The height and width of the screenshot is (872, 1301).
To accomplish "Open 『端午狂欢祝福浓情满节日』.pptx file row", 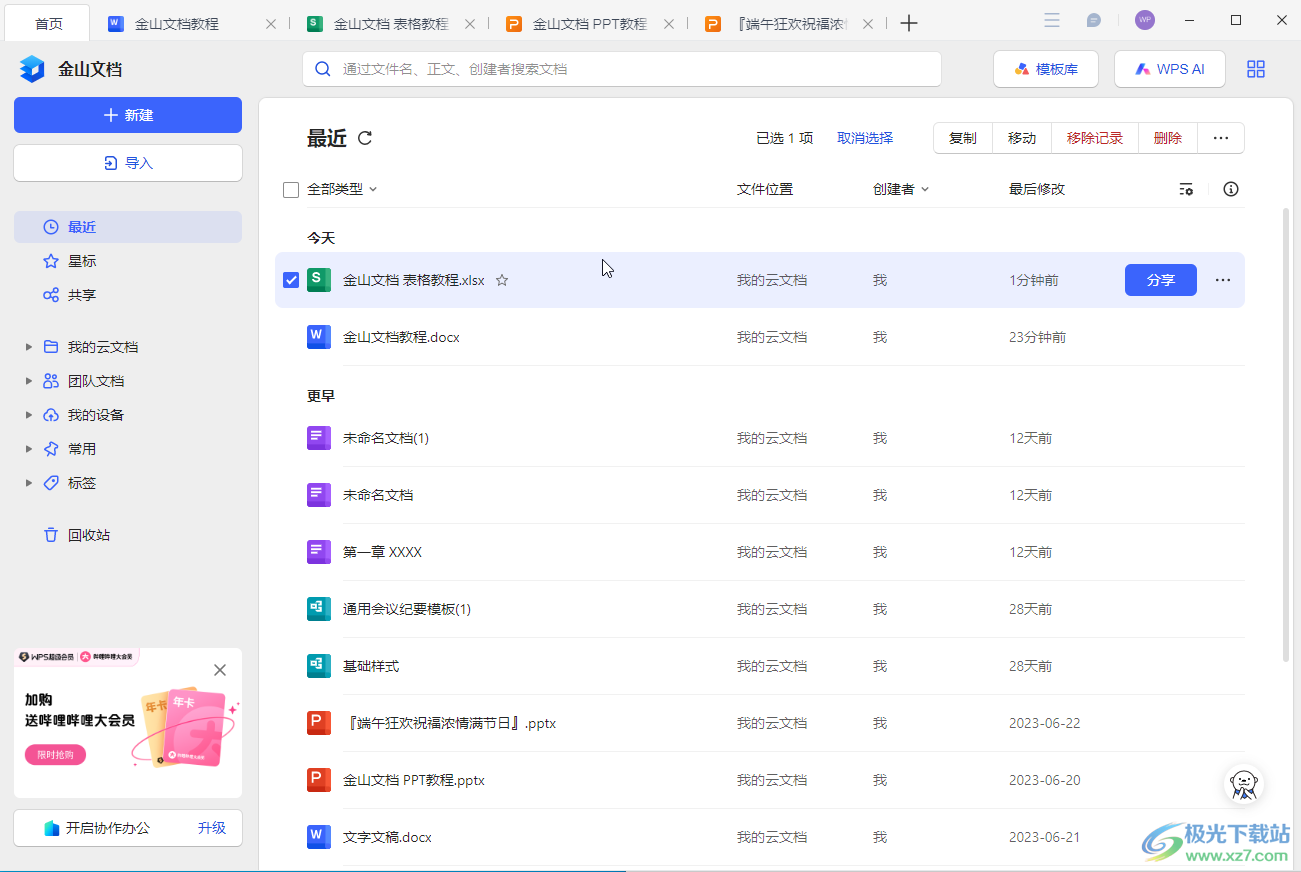I will [x=759, y=723].
